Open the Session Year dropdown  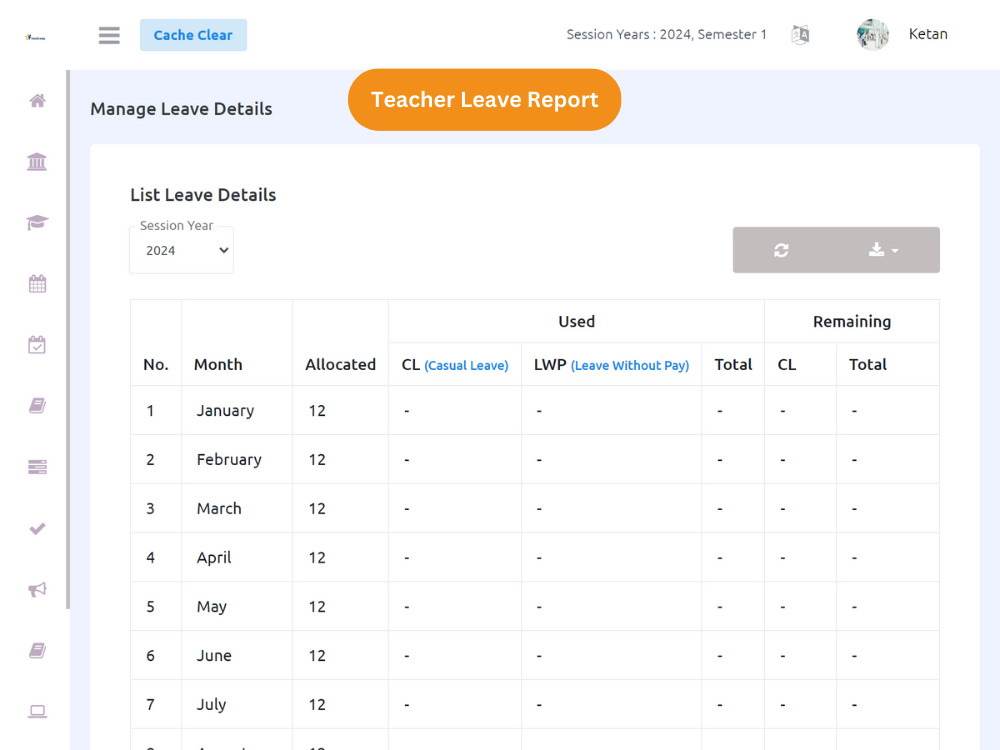[181, 249]
